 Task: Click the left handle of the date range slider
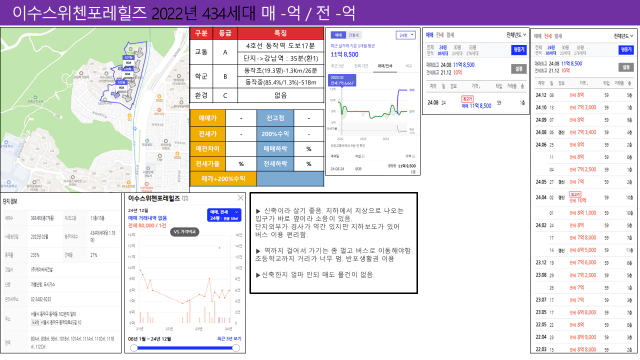tap(134, 348)
